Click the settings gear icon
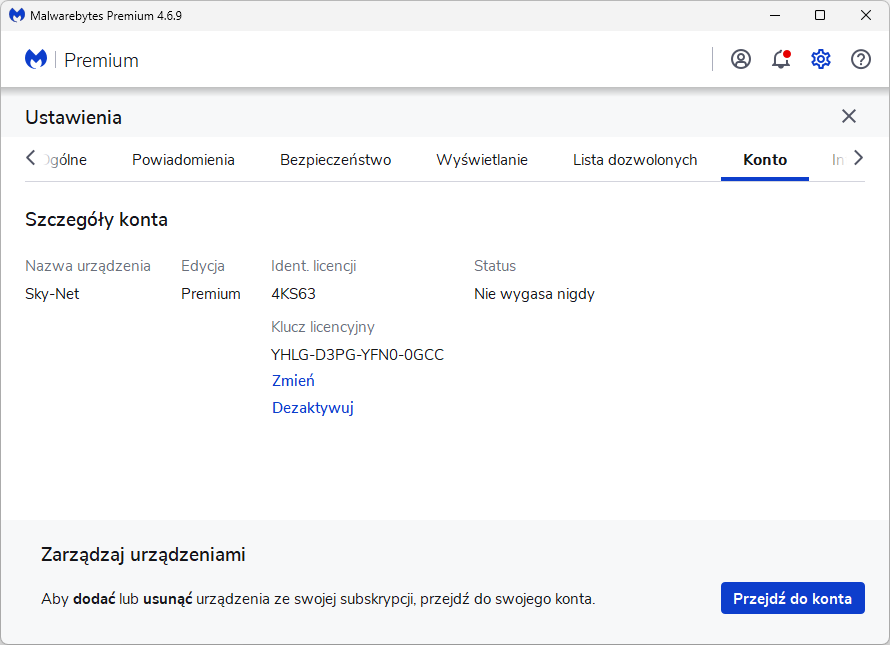890x645 pixels. click(821, 59)
